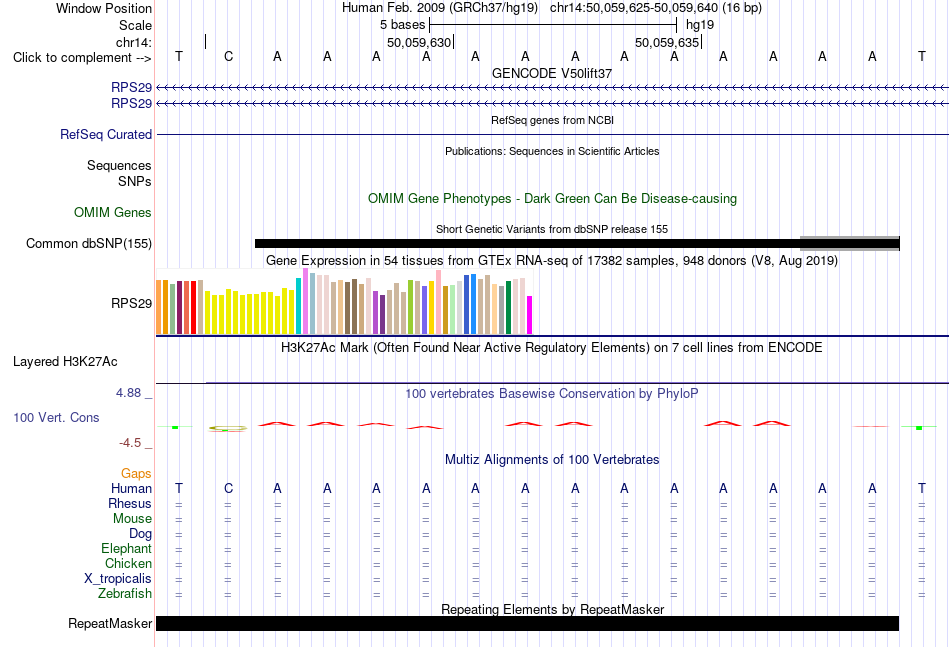
Task: Click the hg19 scale label
Action: click(700, 25)
